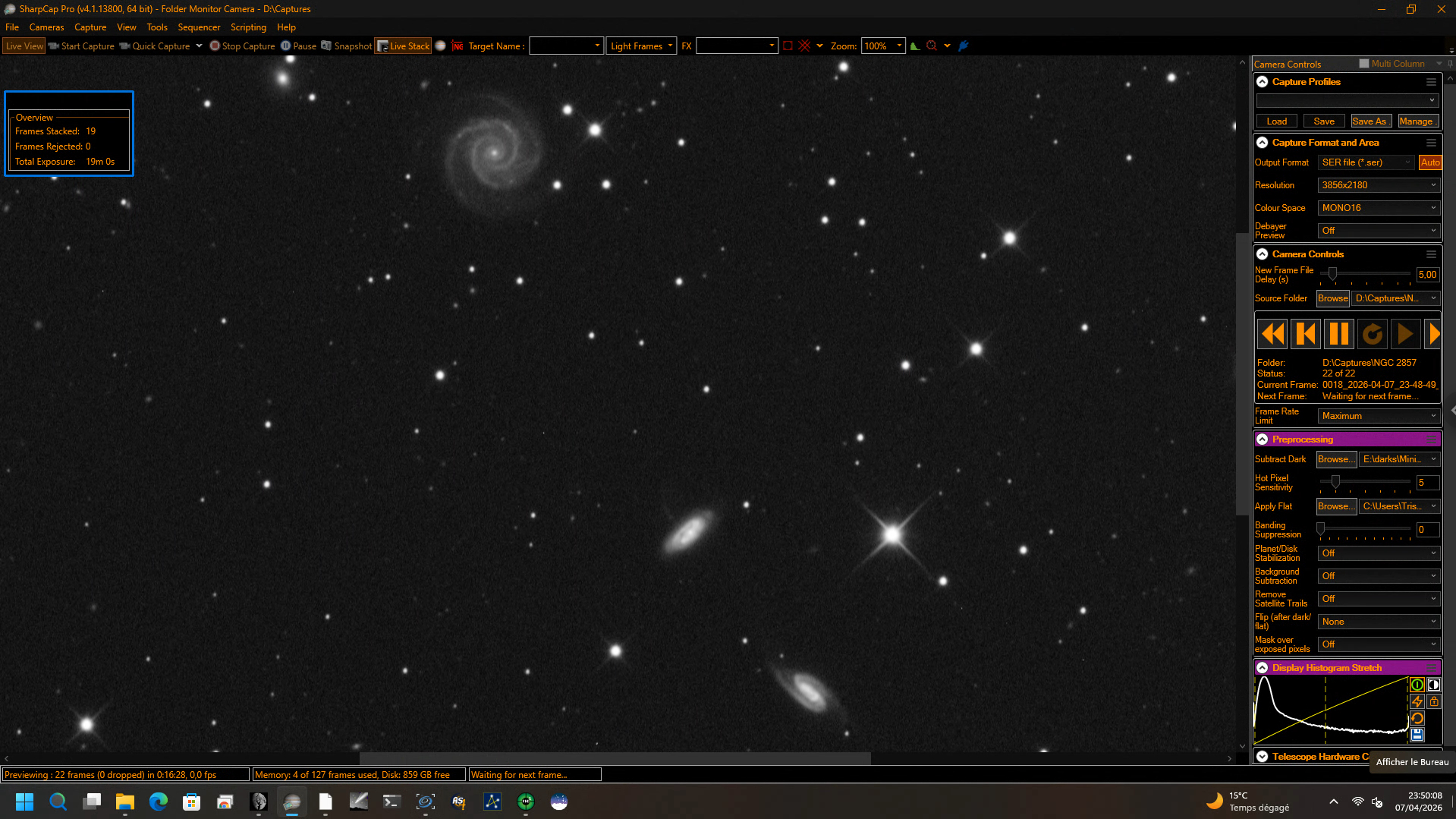1456x819 pixels.
Task: Click the Snapshot toolbar icon
Action: pos(326,46)
